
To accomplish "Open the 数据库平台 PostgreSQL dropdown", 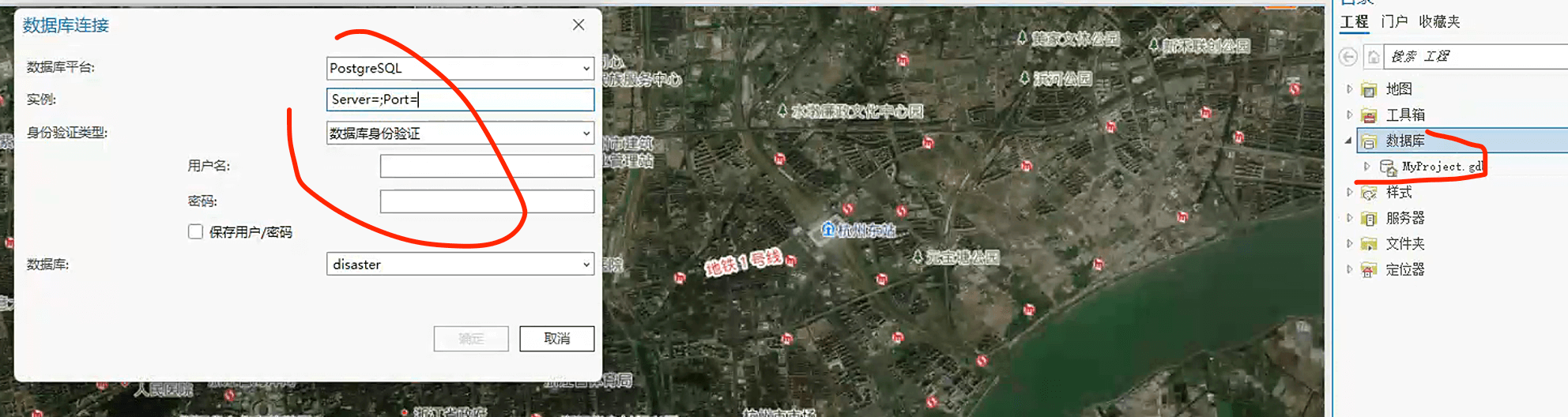I will (x=586, y=69).
